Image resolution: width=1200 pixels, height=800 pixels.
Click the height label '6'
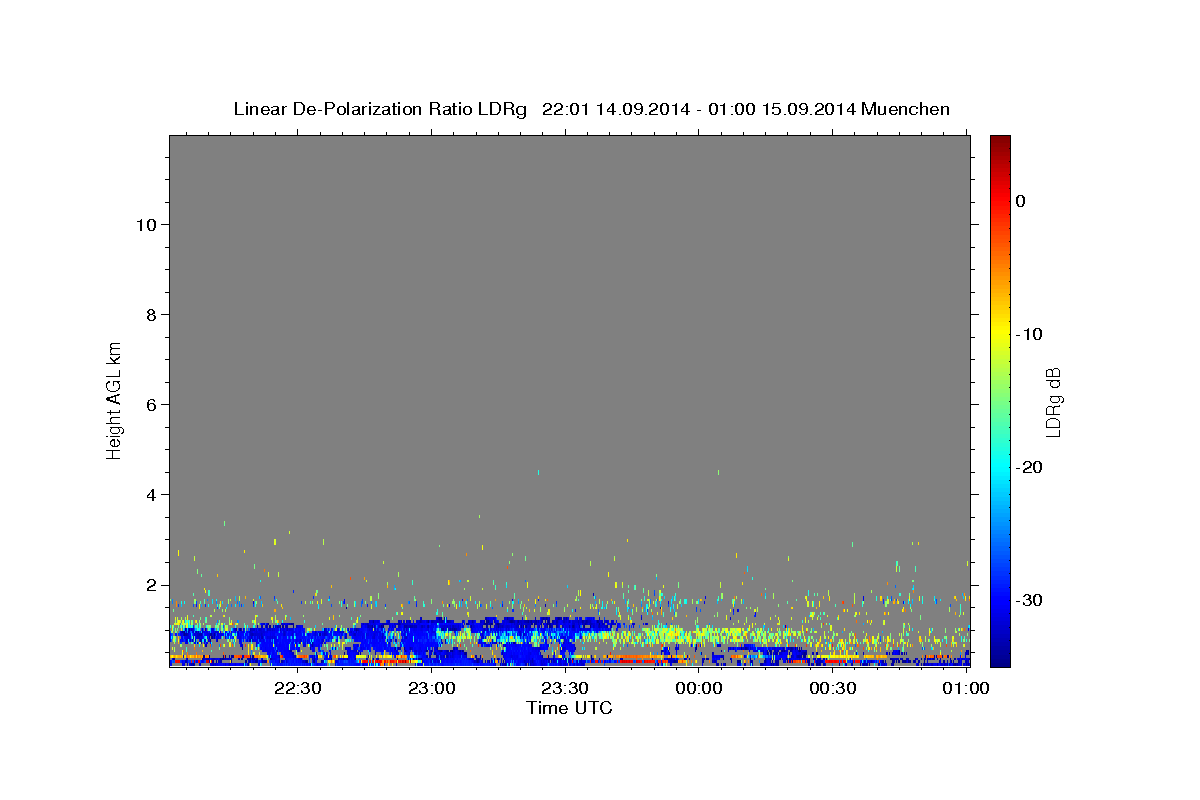(x=149, y=405)
